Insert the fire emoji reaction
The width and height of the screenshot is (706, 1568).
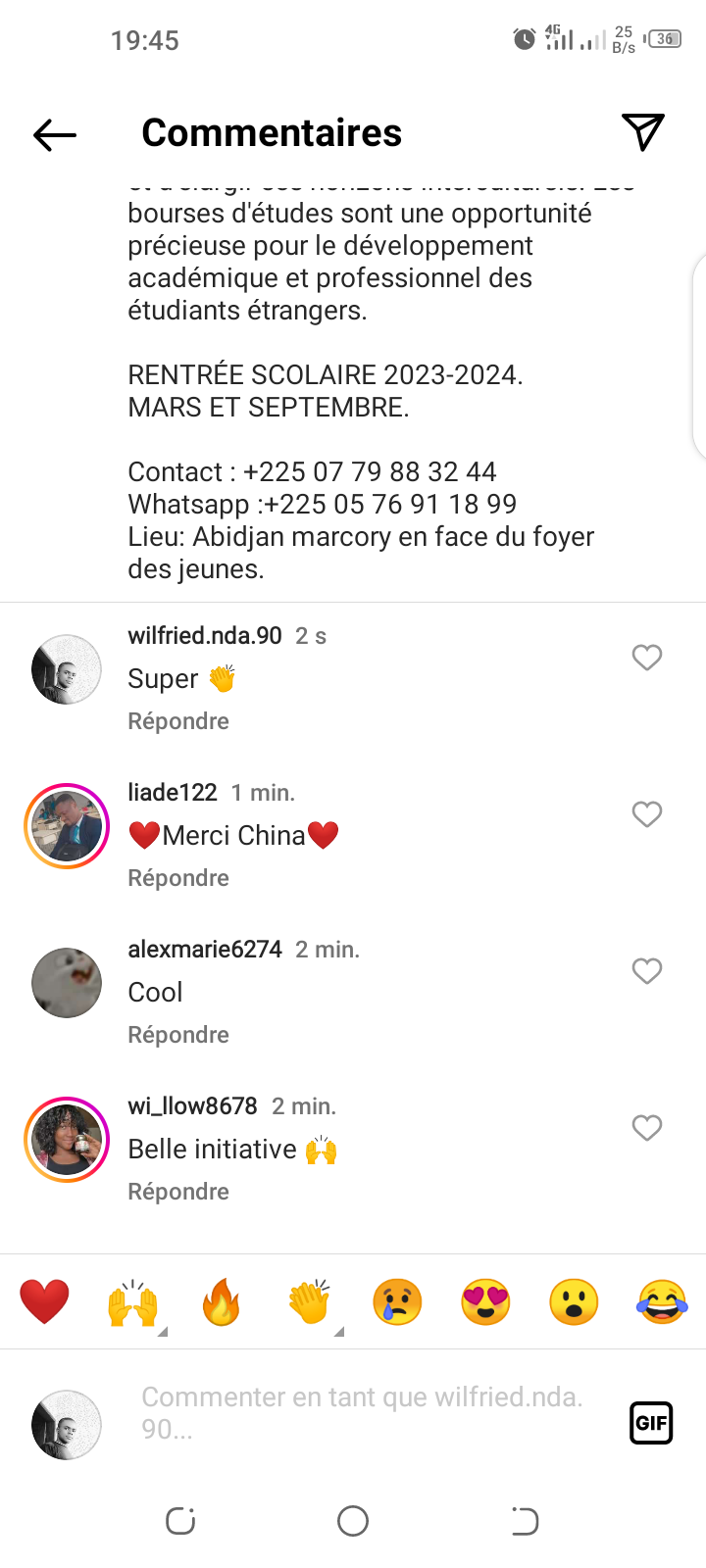[x=222, y=1302]
